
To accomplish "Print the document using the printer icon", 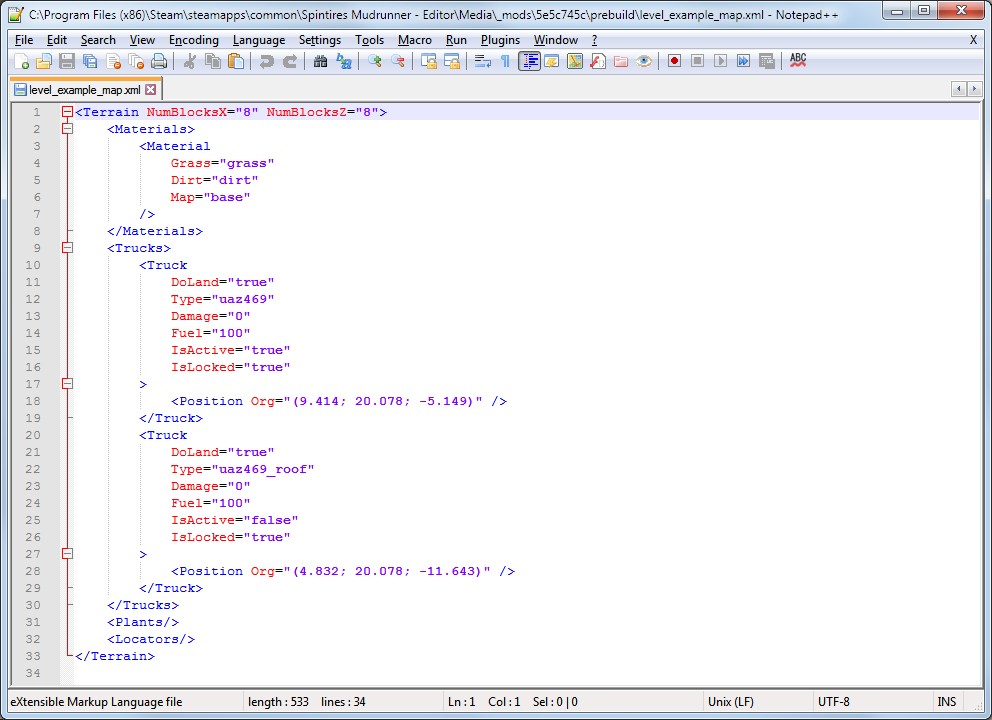I will (159, 61).
